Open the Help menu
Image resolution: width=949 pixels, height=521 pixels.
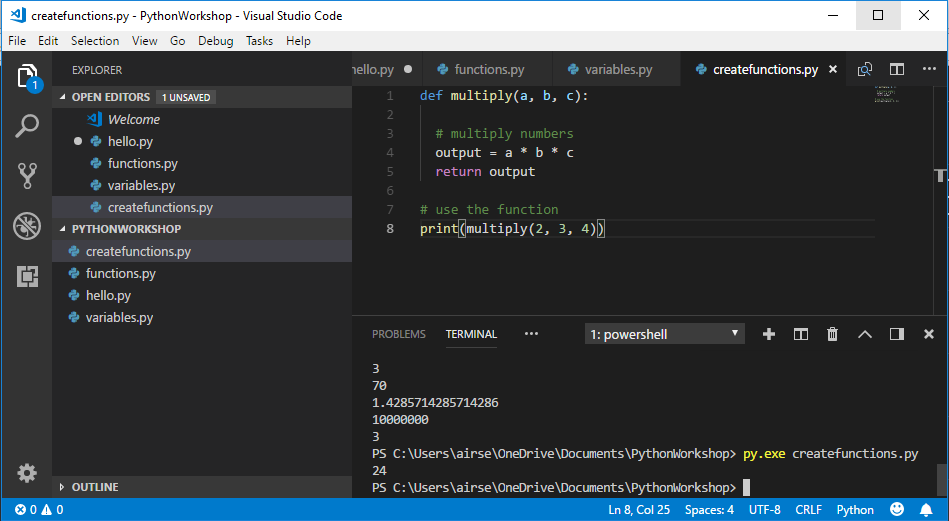[298, 41]
